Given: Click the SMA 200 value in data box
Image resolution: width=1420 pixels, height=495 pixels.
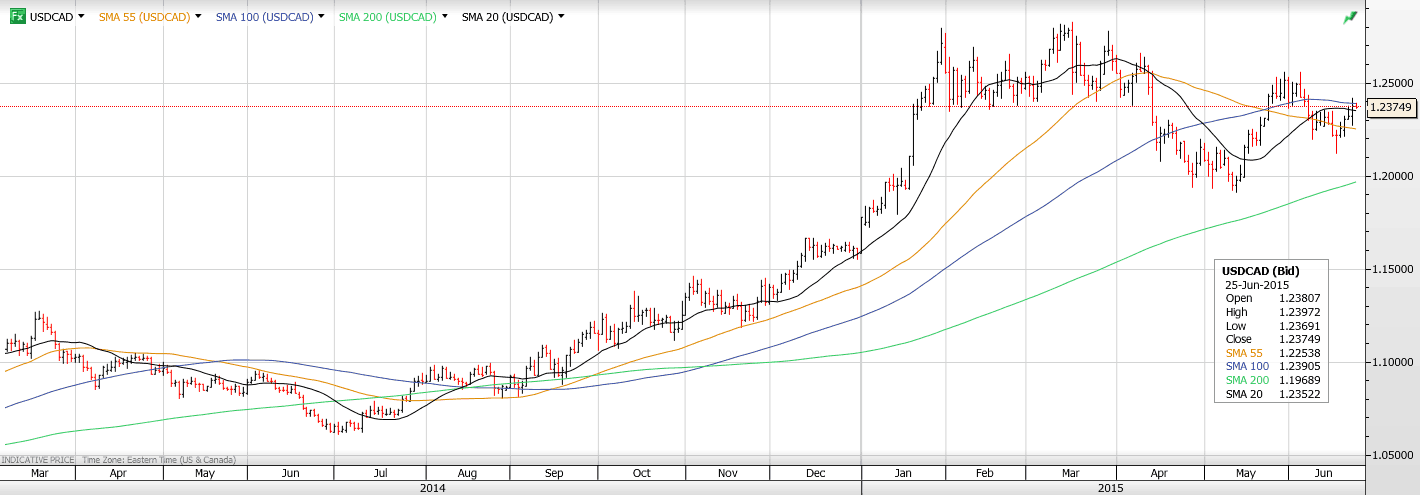Looking at the screenshot, I should click(1298, 381).
